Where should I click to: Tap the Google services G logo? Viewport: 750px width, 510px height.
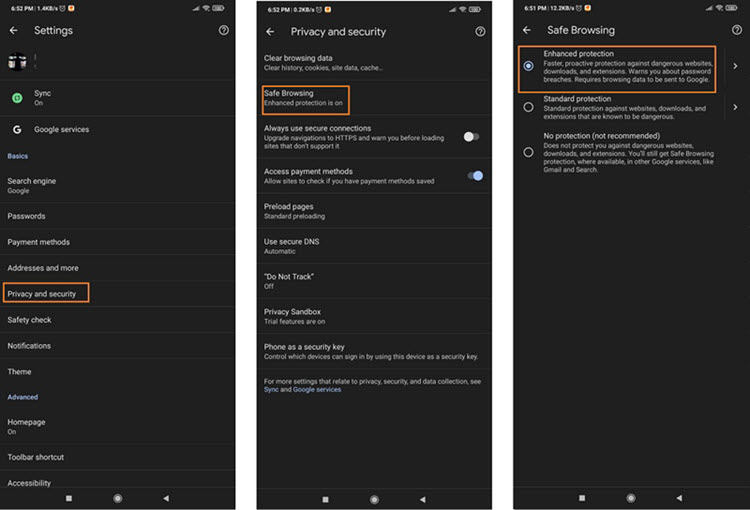[x=17, y=130]
